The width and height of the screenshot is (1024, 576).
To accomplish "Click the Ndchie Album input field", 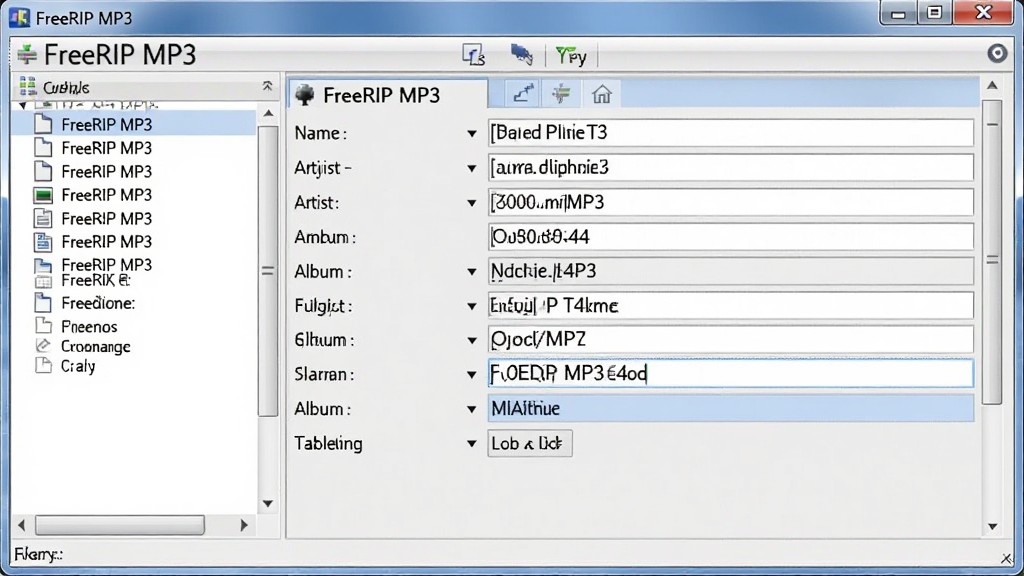I will pos(730,271).
